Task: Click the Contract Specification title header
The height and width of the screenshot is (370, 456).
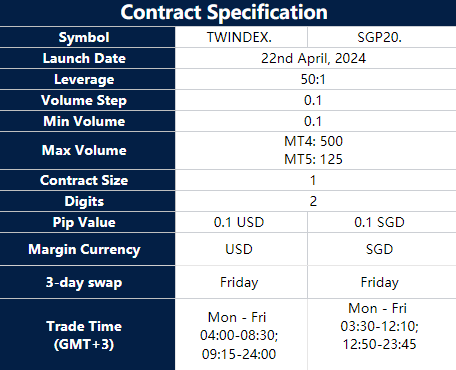Action: pyautogui.click(x=224, y=13)
